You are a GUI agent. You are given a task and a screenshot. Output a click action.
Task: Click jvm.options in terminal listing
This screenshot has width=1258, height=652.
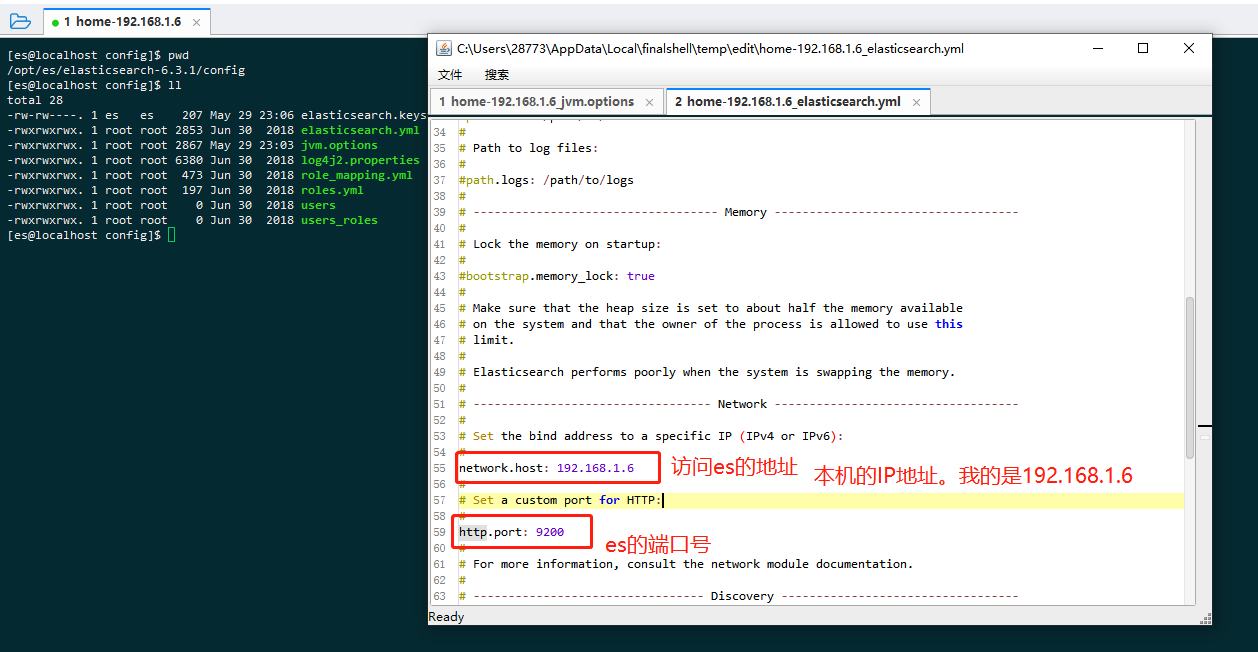(339, 145)
